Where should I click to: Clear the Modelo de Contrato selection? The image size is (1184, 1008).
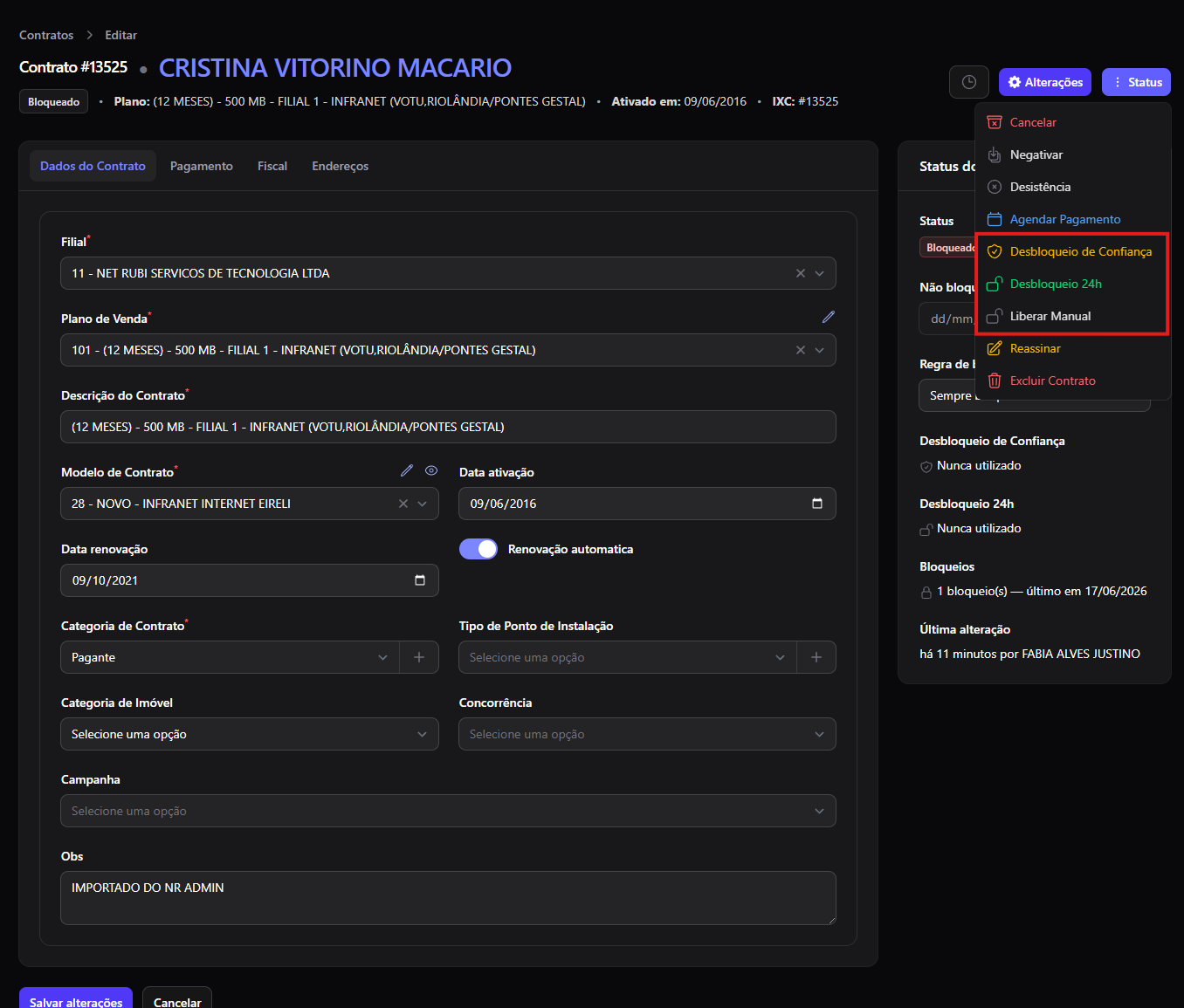click(x=403, y=504)
